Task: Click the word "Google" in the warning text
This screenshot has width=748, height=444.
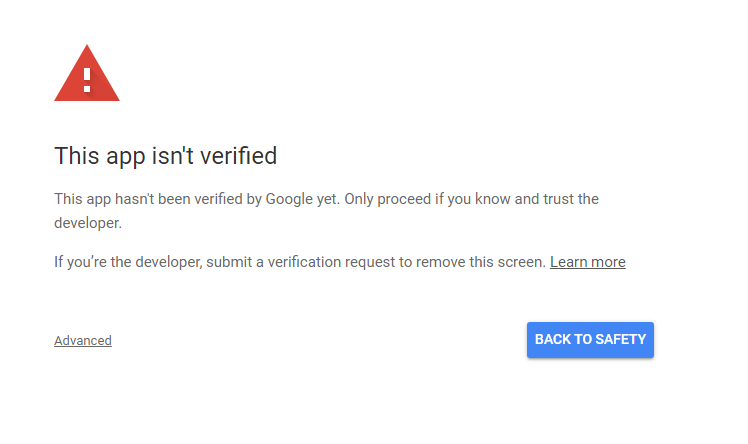Action: pos(290,199)
